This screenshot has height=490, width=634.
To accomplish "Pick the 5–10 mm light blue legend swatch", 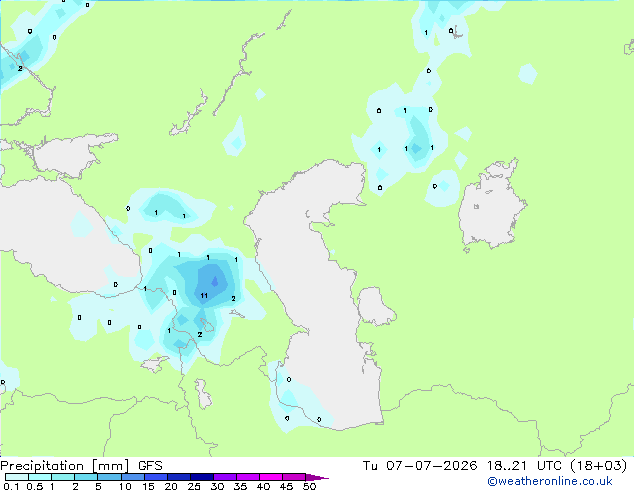I will (x=109, y=477).
